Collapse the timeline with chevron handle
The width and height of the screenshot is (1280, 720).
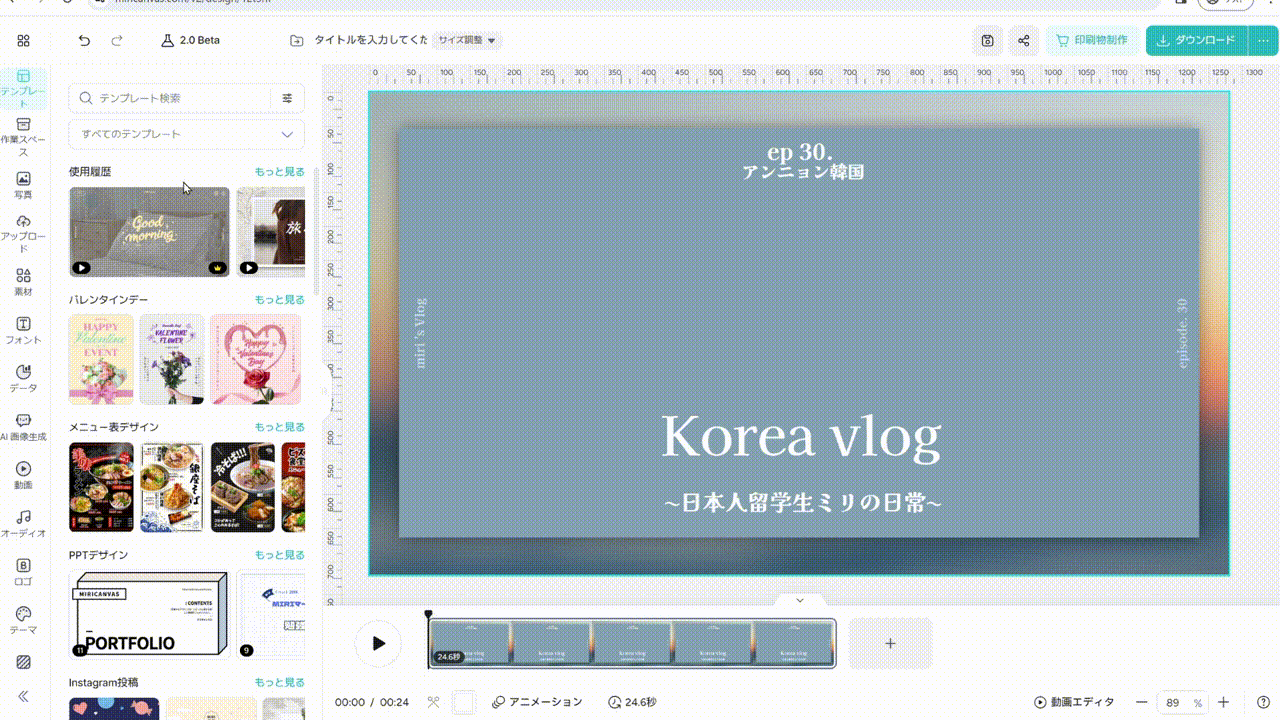[800, 600]
